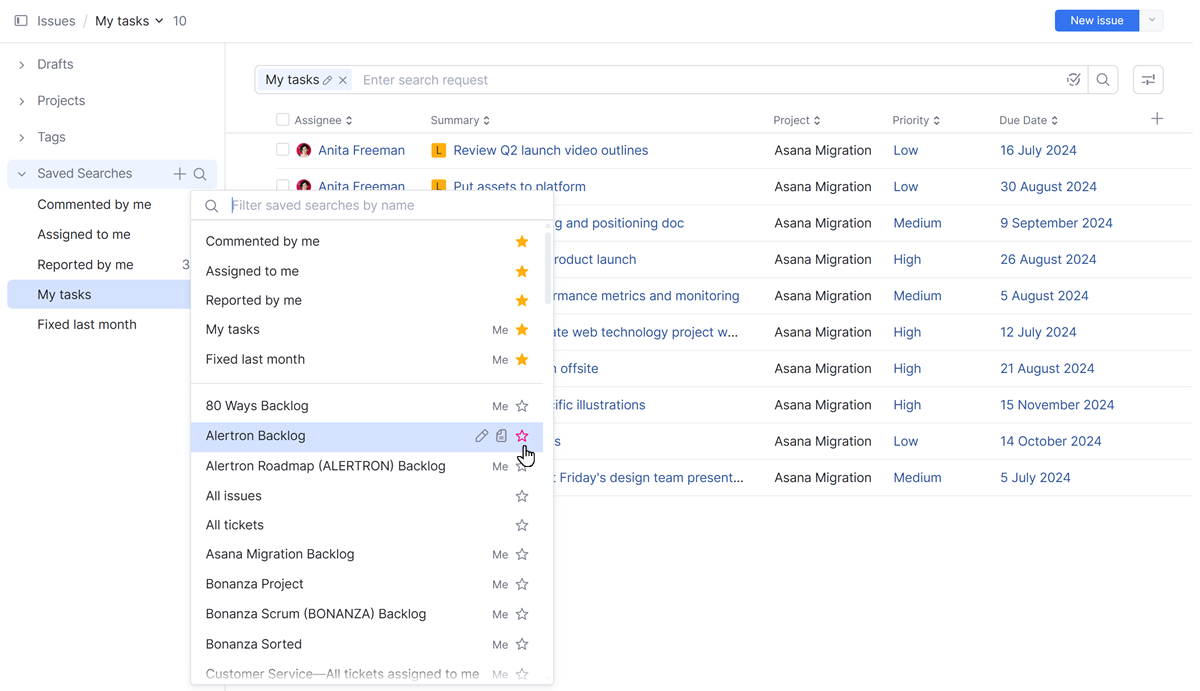Image resolution: width=1200 pixels, height=691 pixels.
Task: Collapse the Saved Searches section
Action: coord(22,173)
